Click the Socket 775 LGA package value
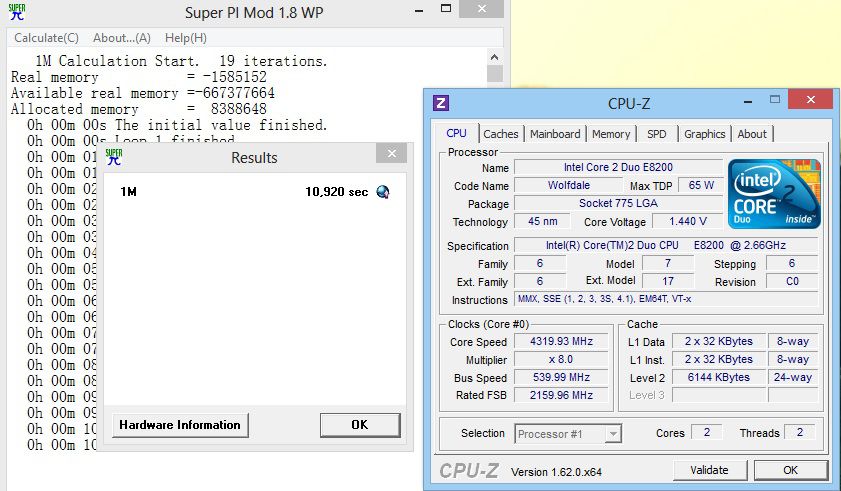The image size is (841, 491). (x=618, y=203)
